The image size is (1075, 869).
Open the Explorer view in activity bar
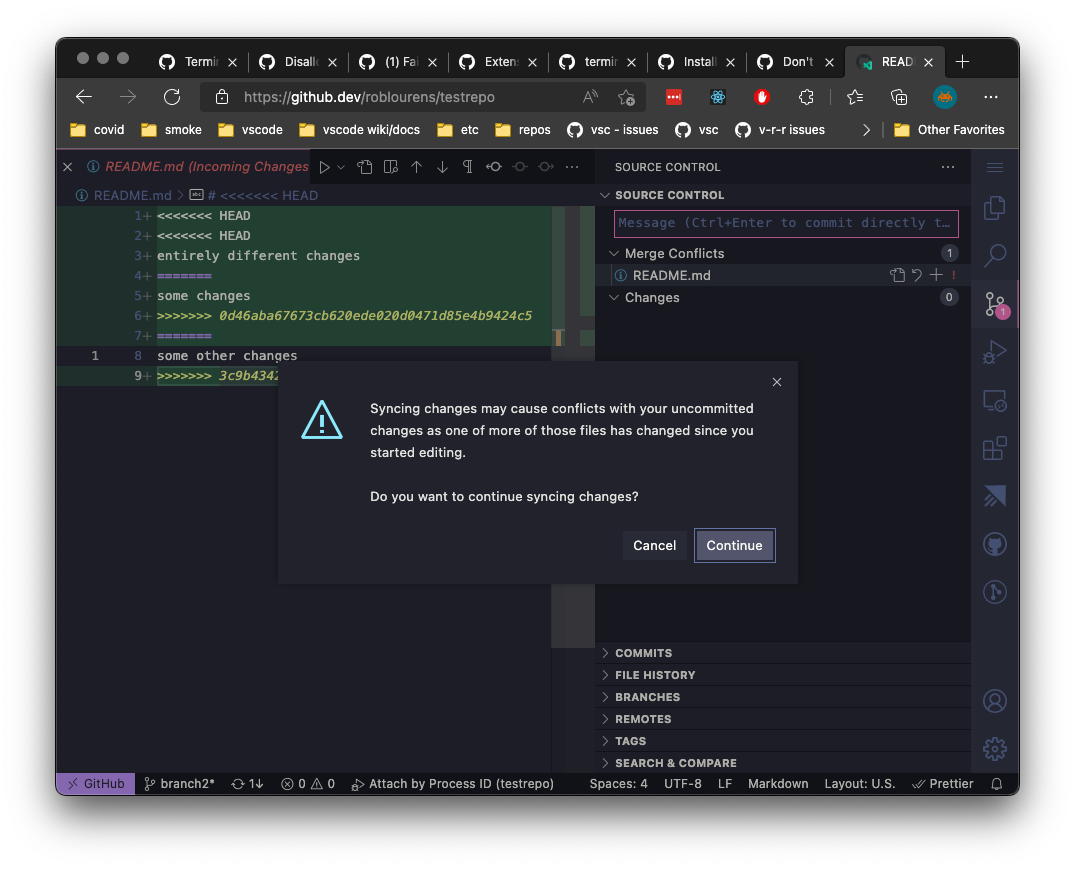coord(995,207)
